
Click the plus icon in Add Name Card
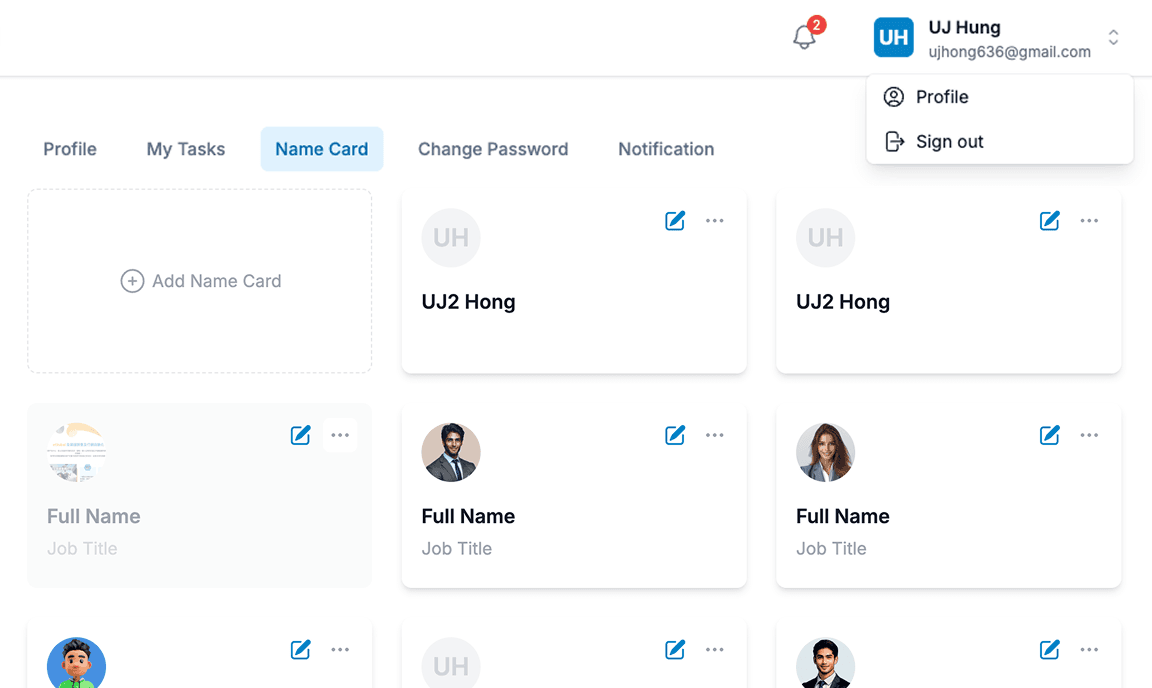132,281
